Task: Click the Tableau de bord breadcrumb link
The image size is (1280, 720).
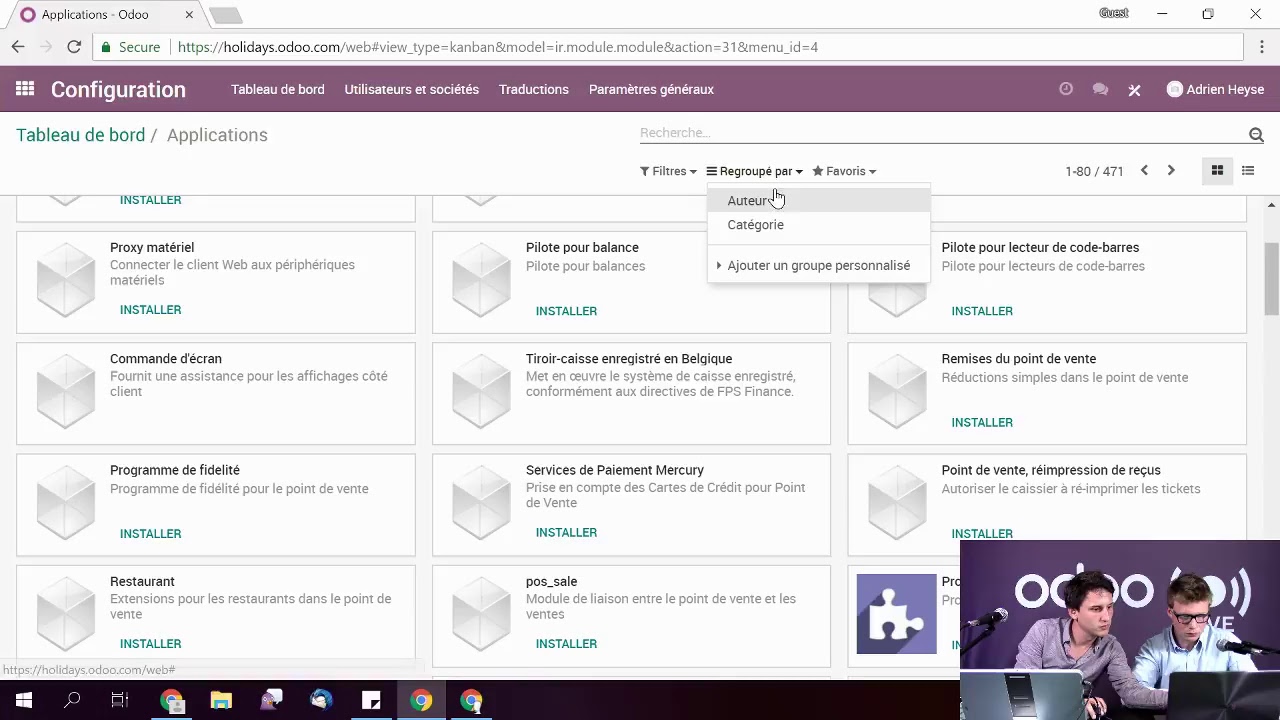Action: 80,135
